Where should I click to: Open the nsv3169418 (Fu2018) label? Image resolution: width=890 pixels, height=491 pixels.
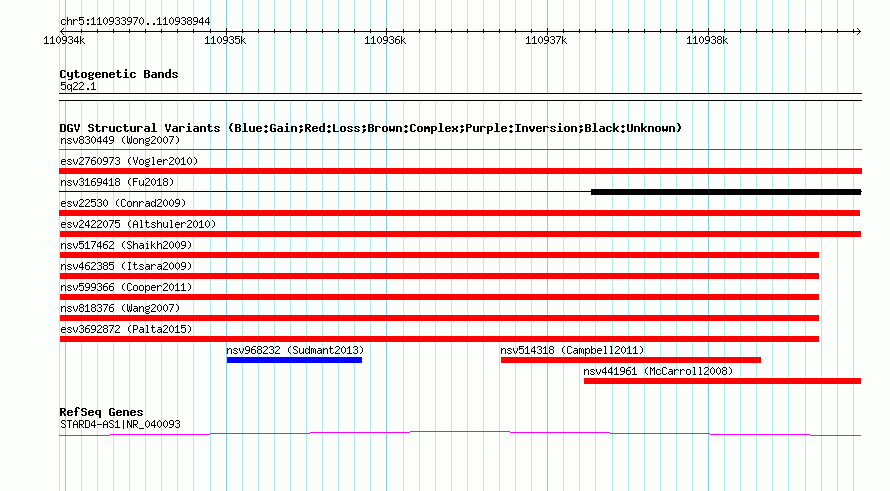[x=117, y=182]
